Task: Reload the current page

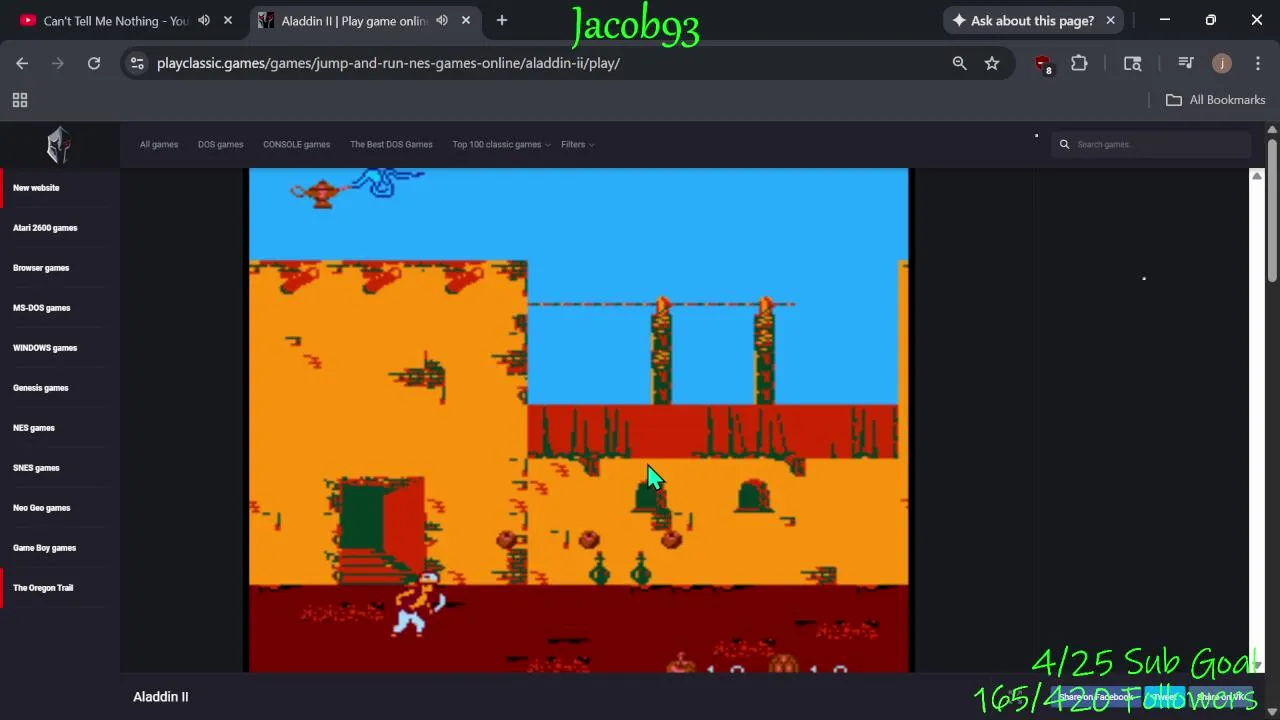Action: click(94, 63)
